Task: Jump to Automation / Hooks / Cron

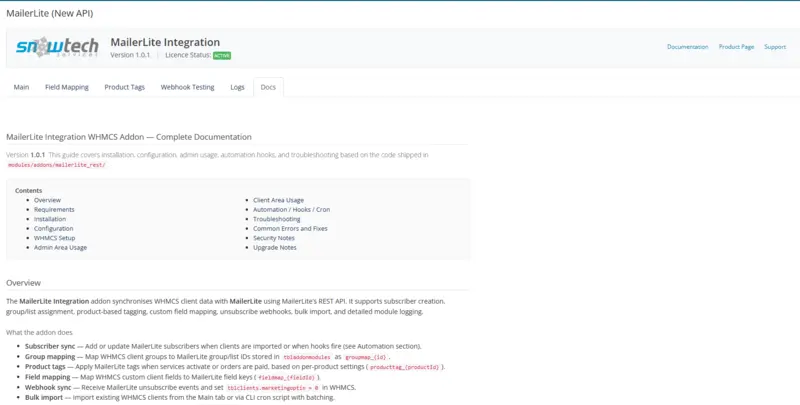Action: click(291, 210)
